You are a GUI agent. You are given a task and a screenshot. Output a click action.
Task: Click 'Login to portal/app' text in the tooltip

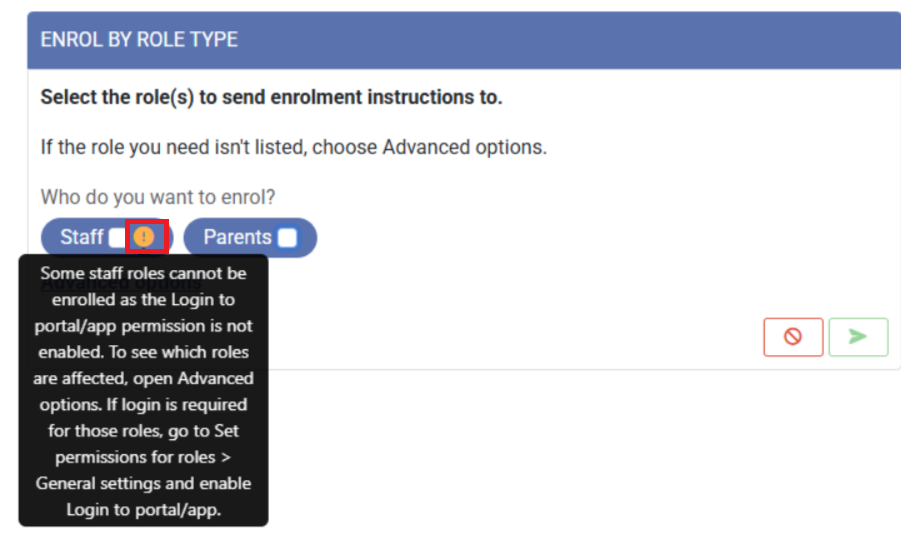click(143, 509)
